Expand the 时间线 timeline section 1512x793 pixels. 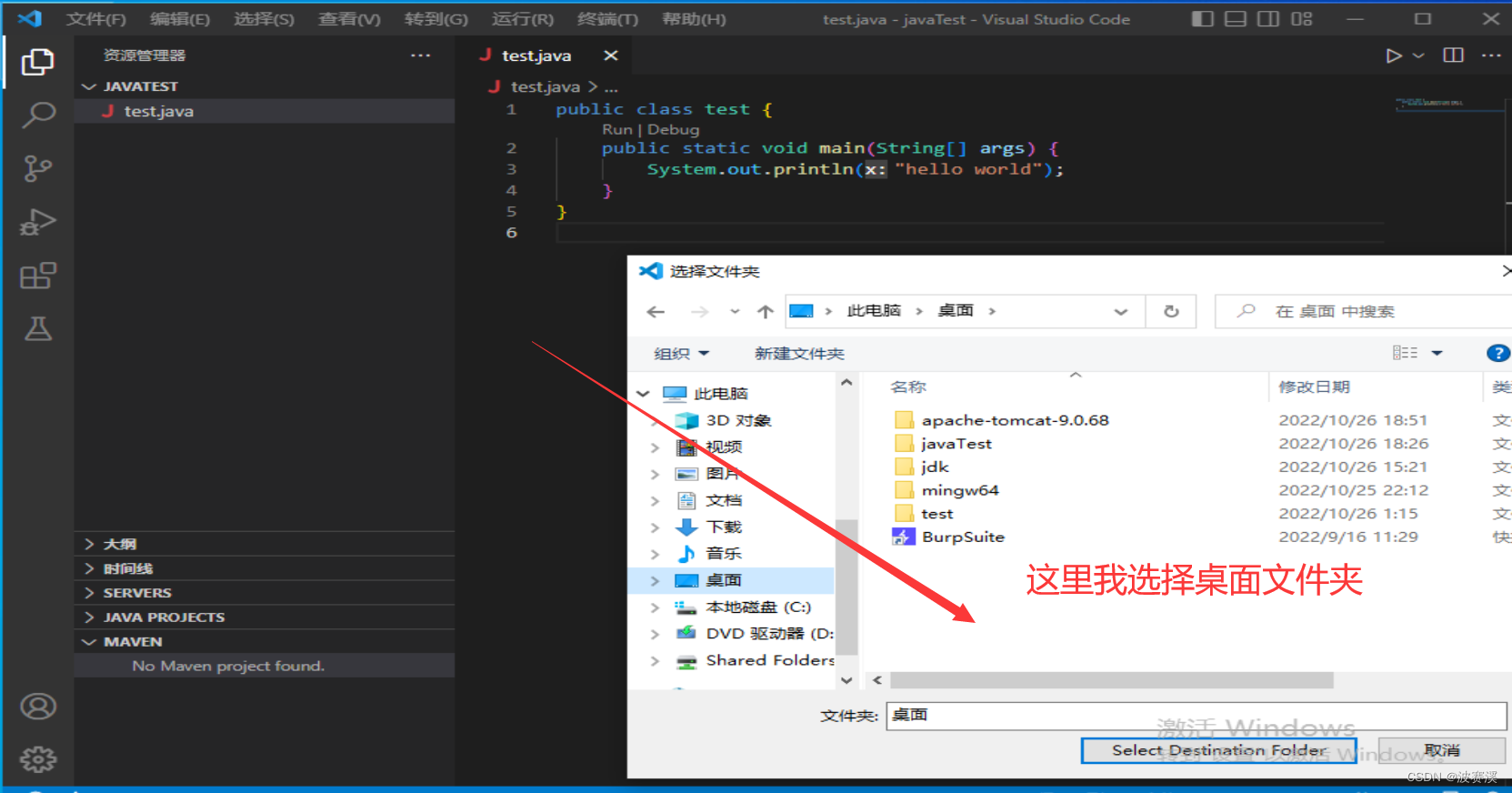pos(264,568)
